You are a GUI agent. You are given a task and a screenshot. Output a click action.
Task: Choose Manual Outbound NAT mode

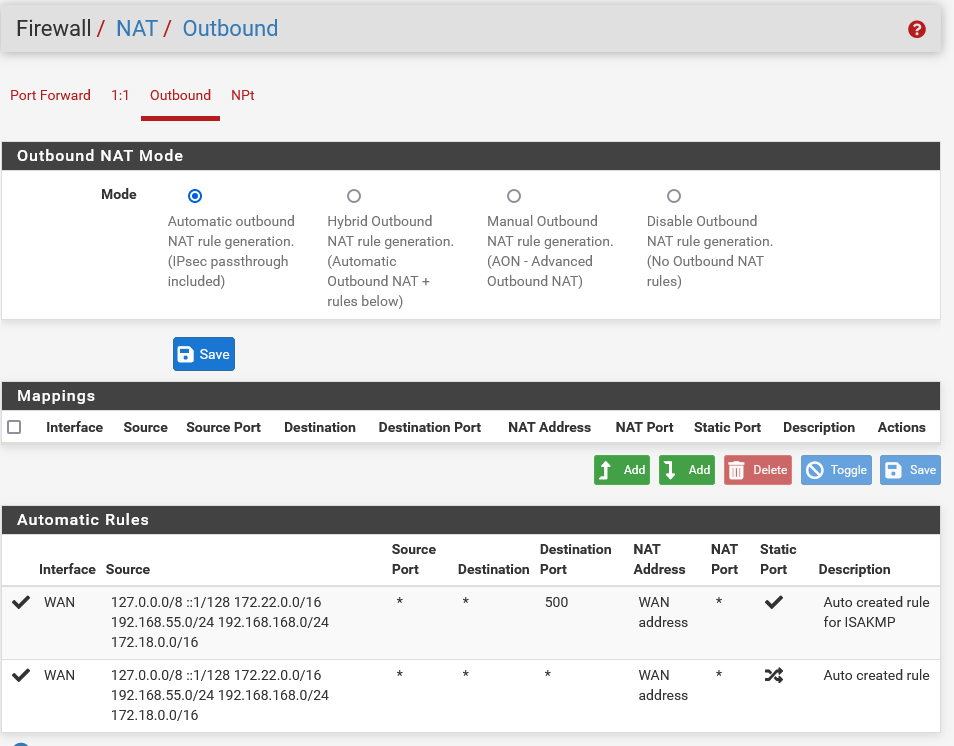(514, 196)
